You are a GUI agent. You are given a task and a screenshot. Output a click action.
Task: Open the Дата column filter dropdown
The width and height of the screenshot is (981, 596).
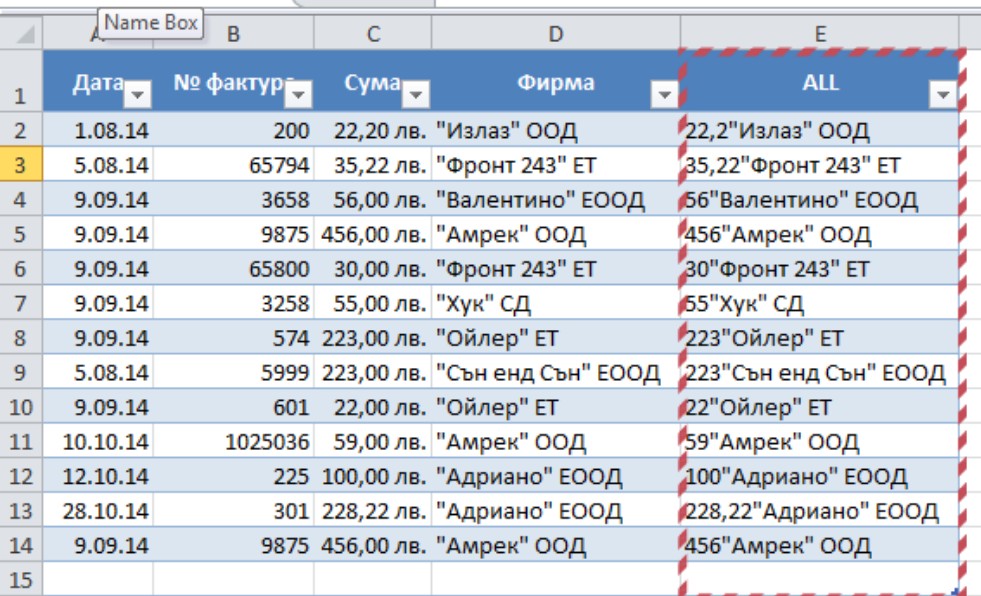137,94
